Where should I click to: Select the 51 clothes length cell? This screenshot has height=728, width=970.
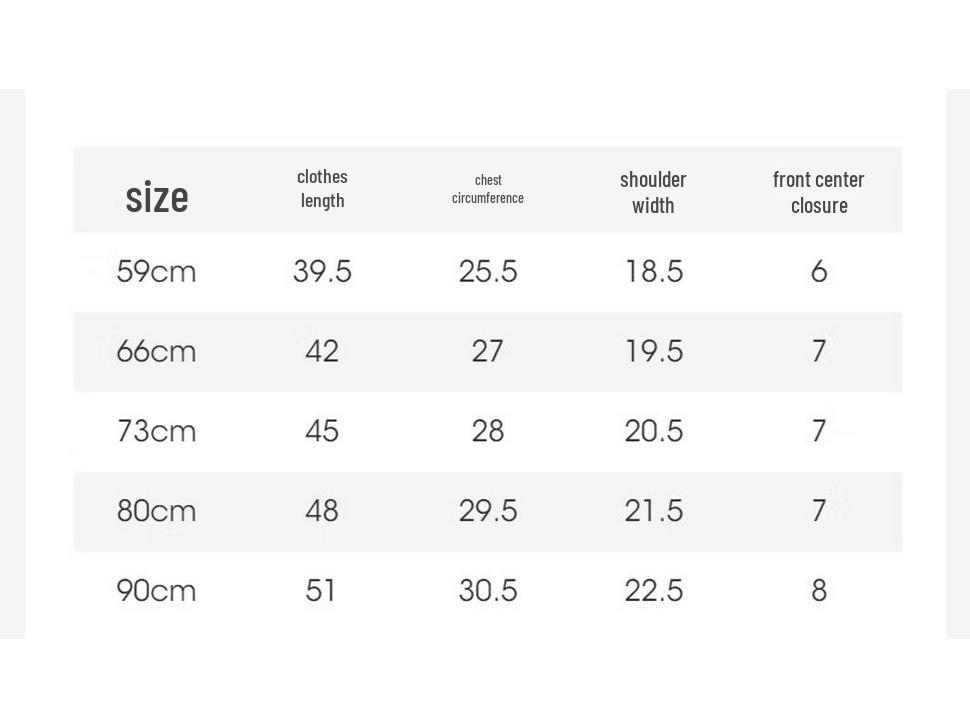(x=320, y=591)
